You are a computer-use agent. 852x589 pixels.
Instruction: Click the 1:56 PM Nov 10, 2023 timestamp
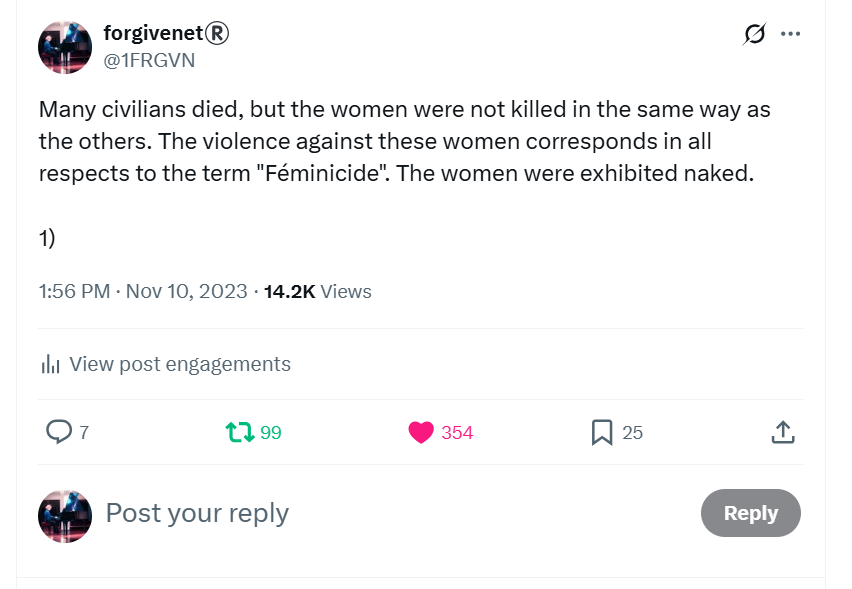coord(143,291)
